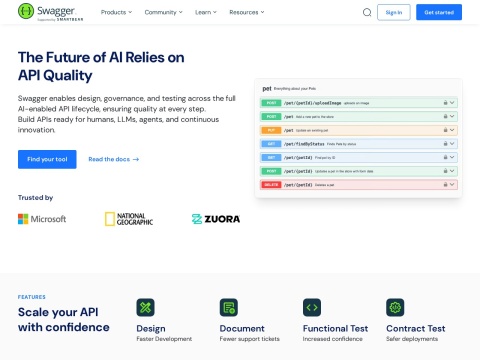Viewport: 480px width, 360px height.
Task: Click GET badge on findByStatus row
Action: [271, 144]
